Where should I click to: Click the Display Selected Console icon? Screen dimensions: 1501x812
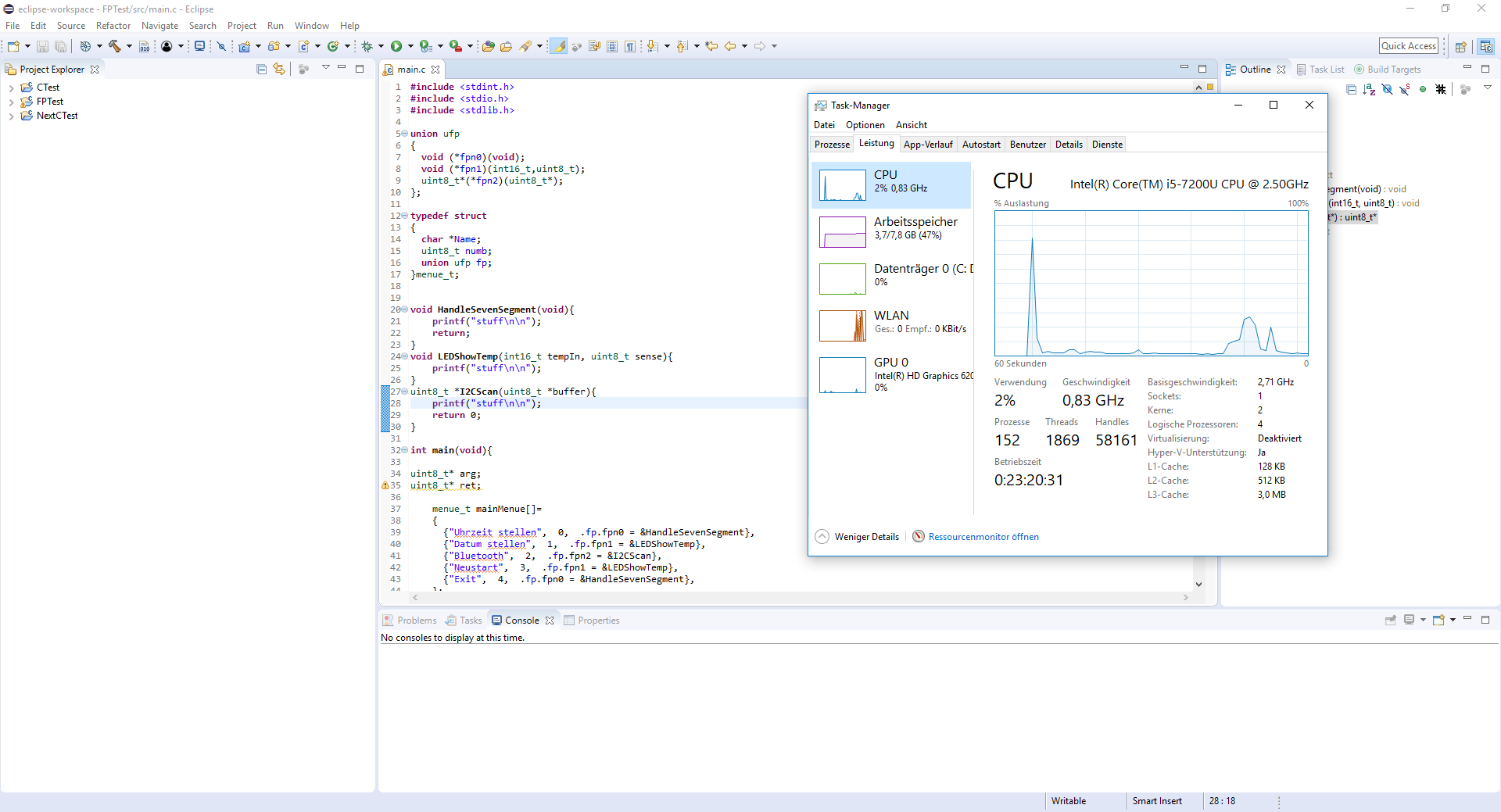pos(1409,621)
